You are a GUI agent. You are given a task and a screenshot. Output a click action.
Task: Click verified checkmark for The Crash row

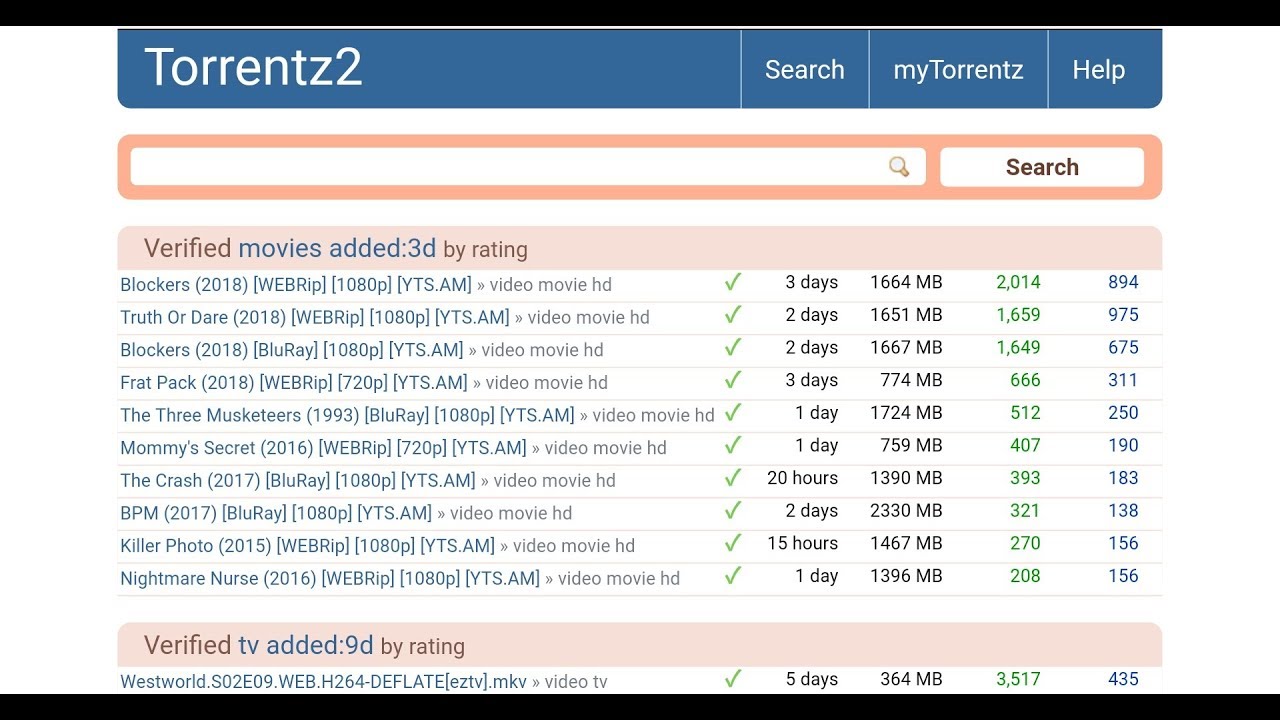(x=733, y=478)
